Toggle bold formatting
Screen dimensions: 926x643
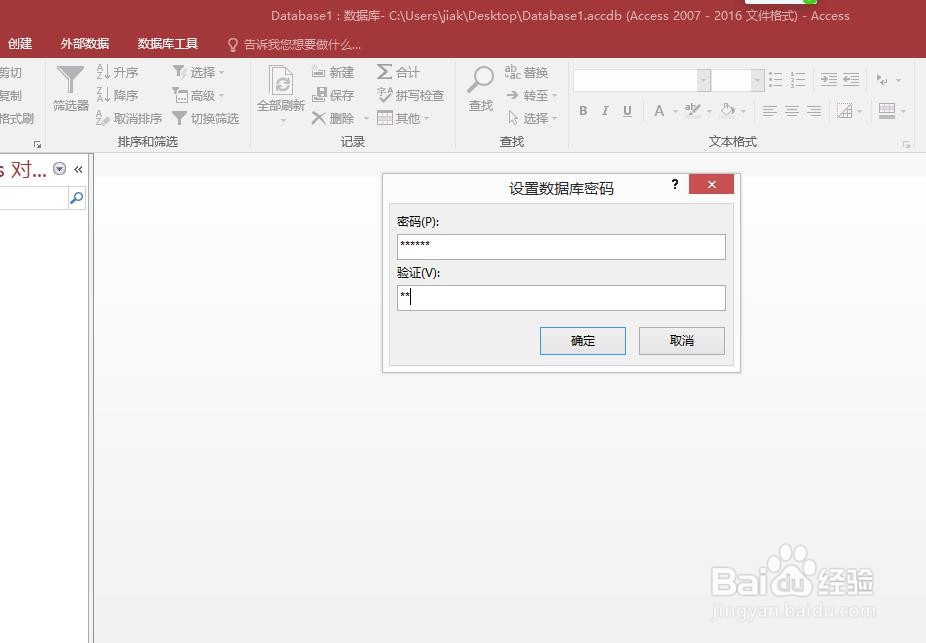click(583, 110)
